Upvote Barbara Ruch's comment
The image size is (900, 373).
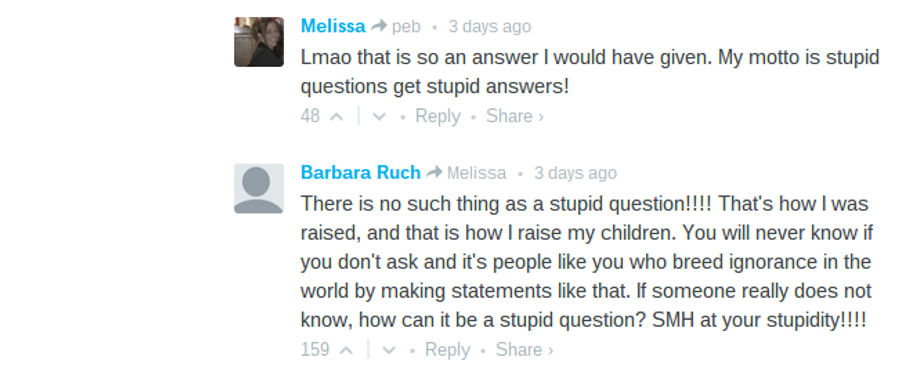pyautogui.click(x=347, y=351)
